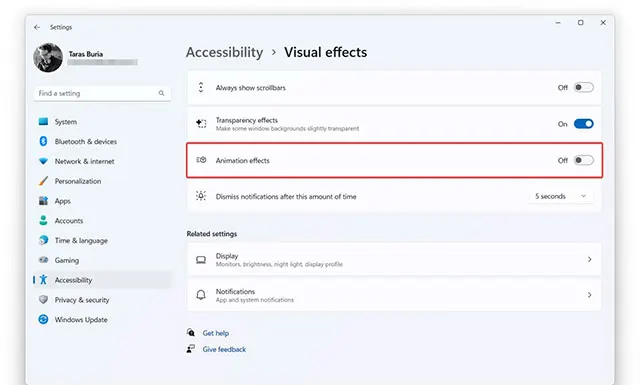Click the Taras Buria account name

pos(86,54)
